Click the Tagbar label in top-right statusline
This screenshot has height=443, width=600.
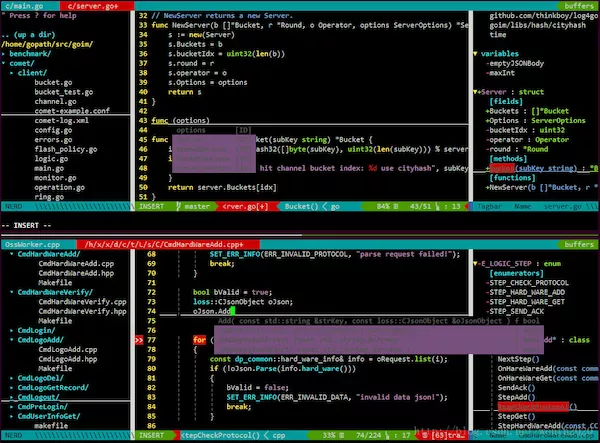pyautogui.click(x=487, y=206)
